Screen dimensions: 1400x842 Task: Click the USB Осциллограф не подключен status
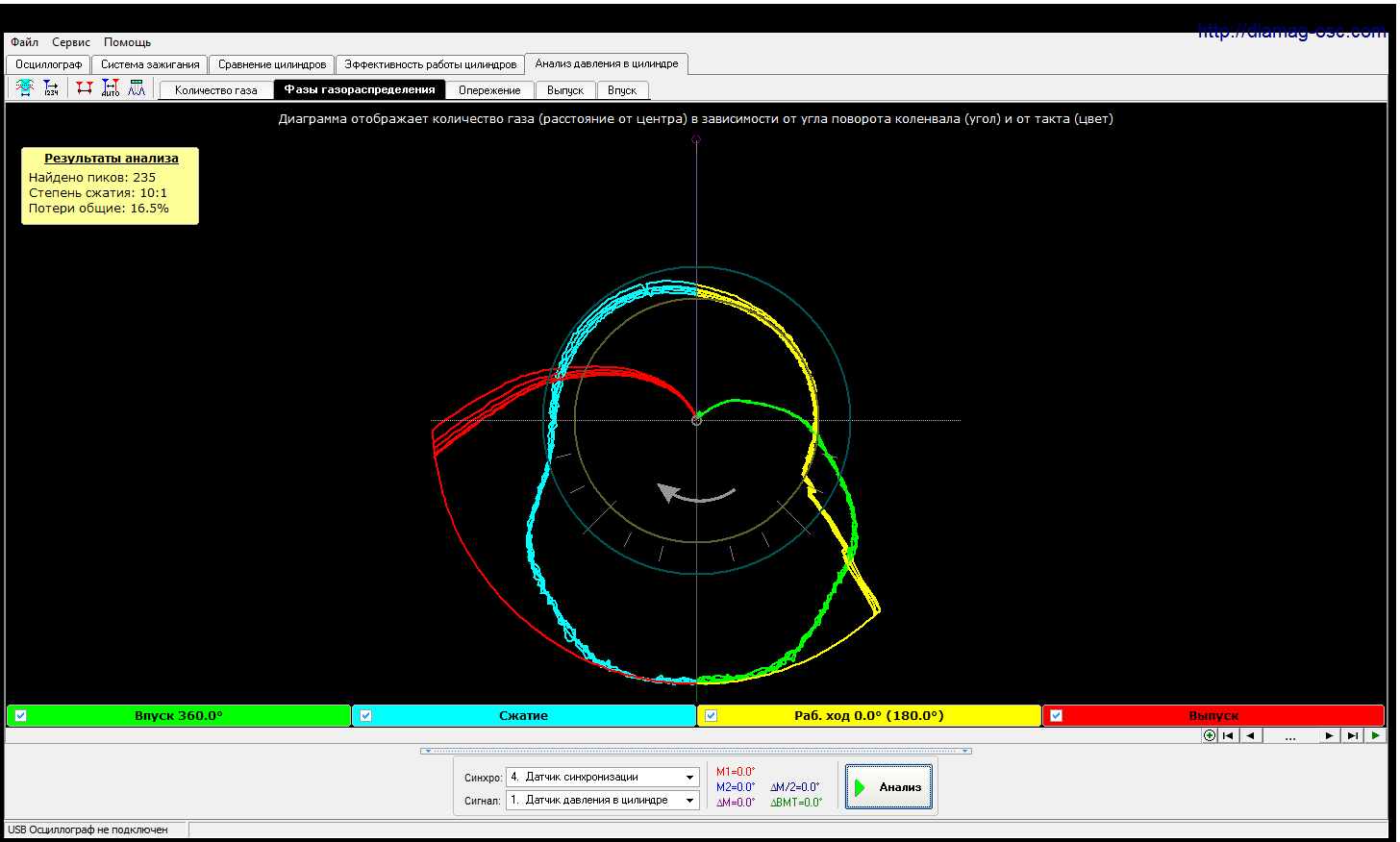click(x=87, y=830)
